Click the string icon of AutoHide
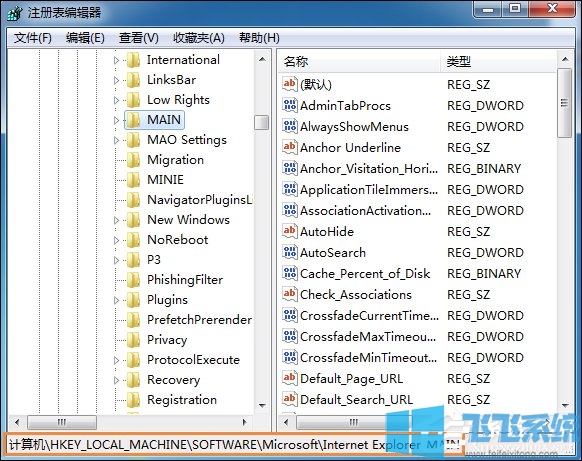Image resolution: width=582 pixels, height=461 pixels. click(290, 231)
